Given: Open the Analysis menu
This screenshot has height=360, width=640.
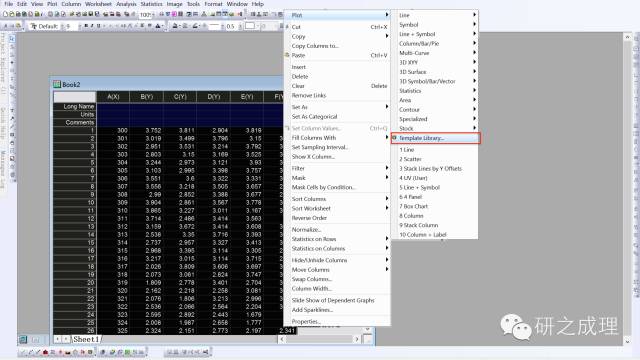Looking at the screenshot, I should pos(126,4).
